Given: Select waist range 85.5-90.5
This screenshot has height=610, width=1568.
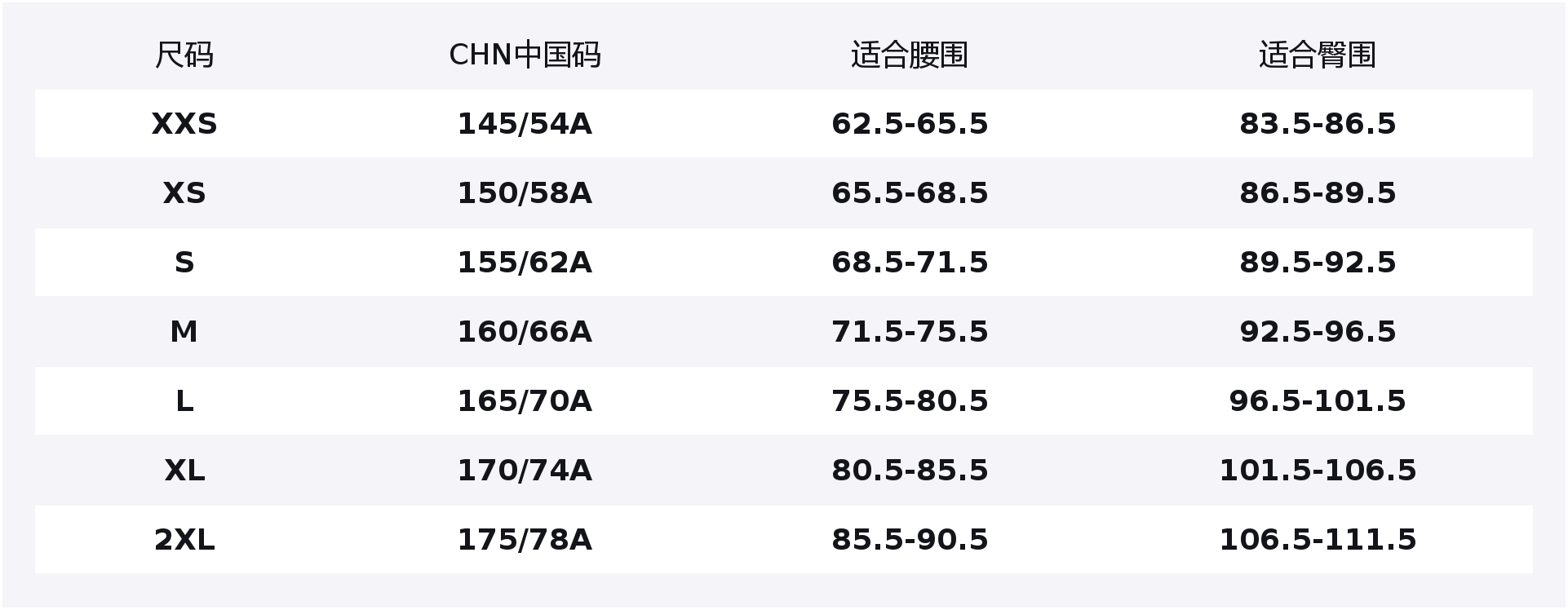Looking at the screenshot, I should pyautogui.click(x=910, y=540).
